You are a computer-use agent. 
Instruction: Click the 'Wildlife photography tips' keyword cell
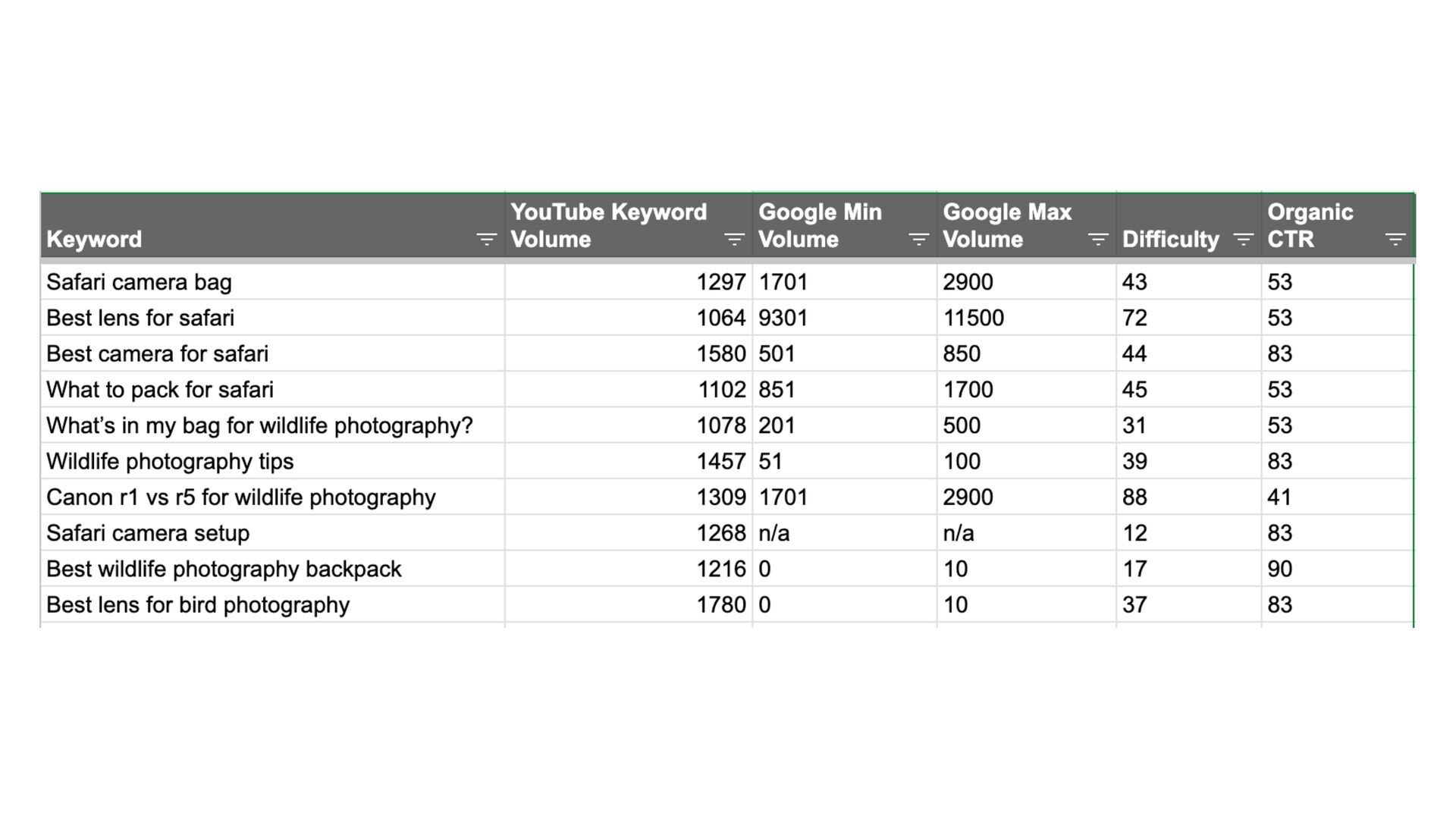(170, 461)
